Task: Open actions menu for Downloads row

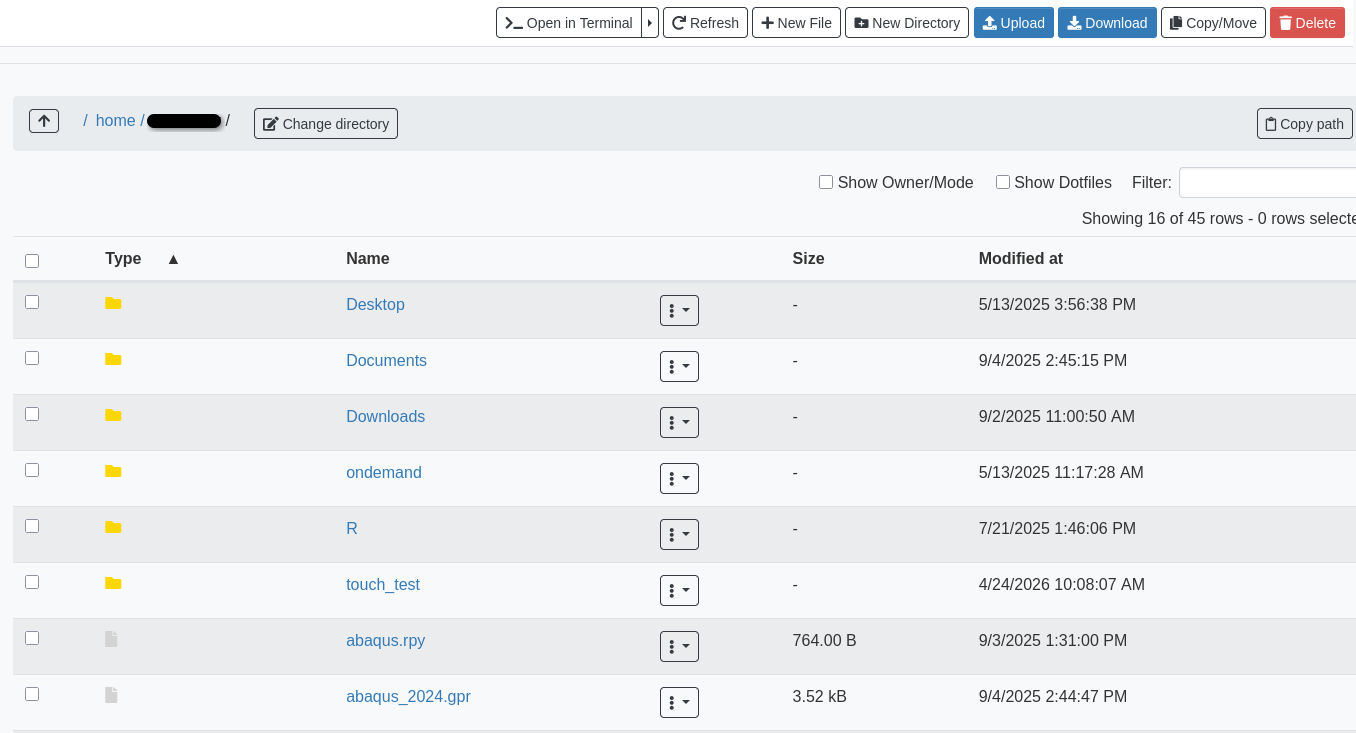Action: click(679, 422)
